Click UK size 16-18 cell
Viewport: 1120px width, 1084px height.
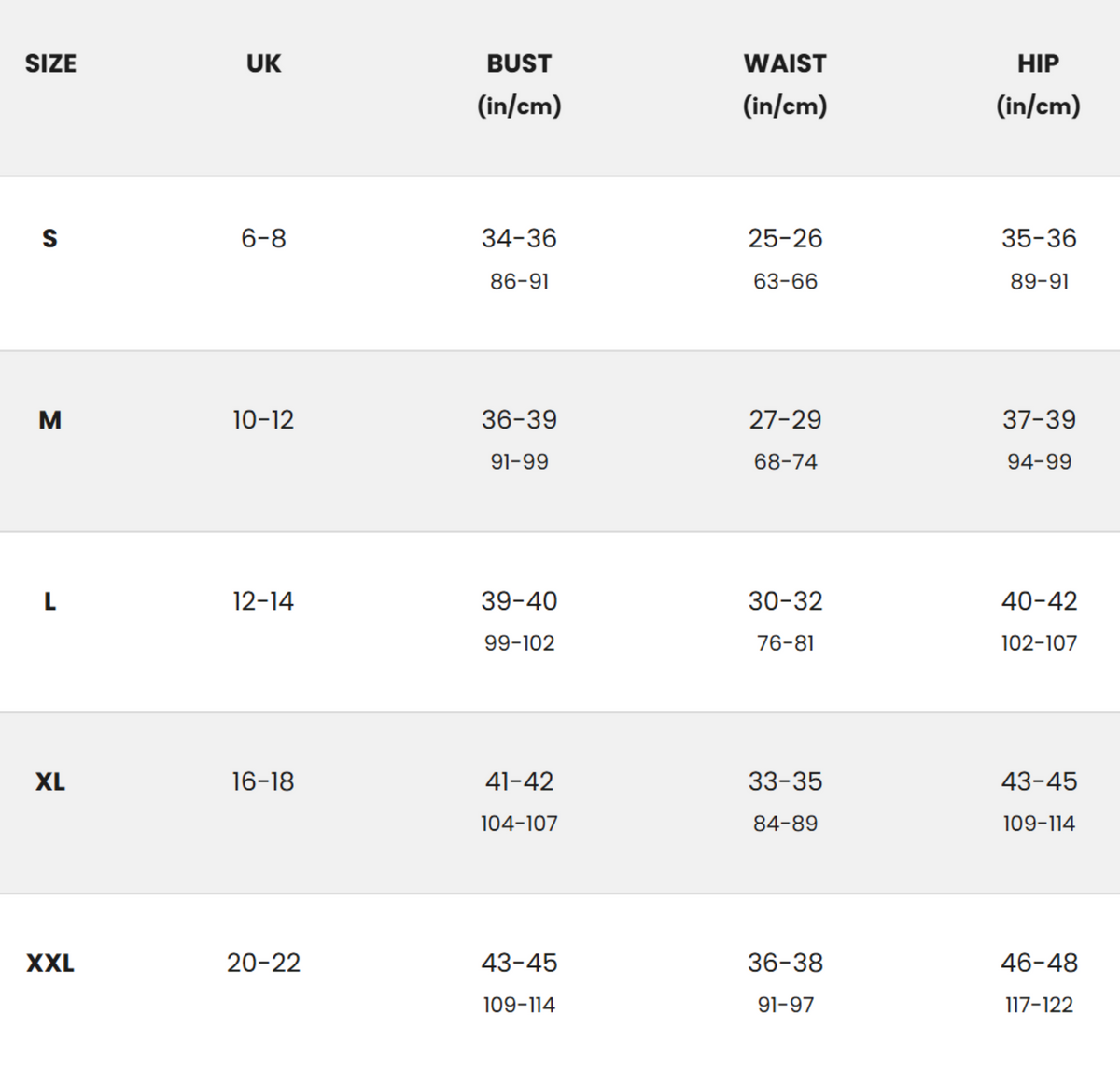263,781
